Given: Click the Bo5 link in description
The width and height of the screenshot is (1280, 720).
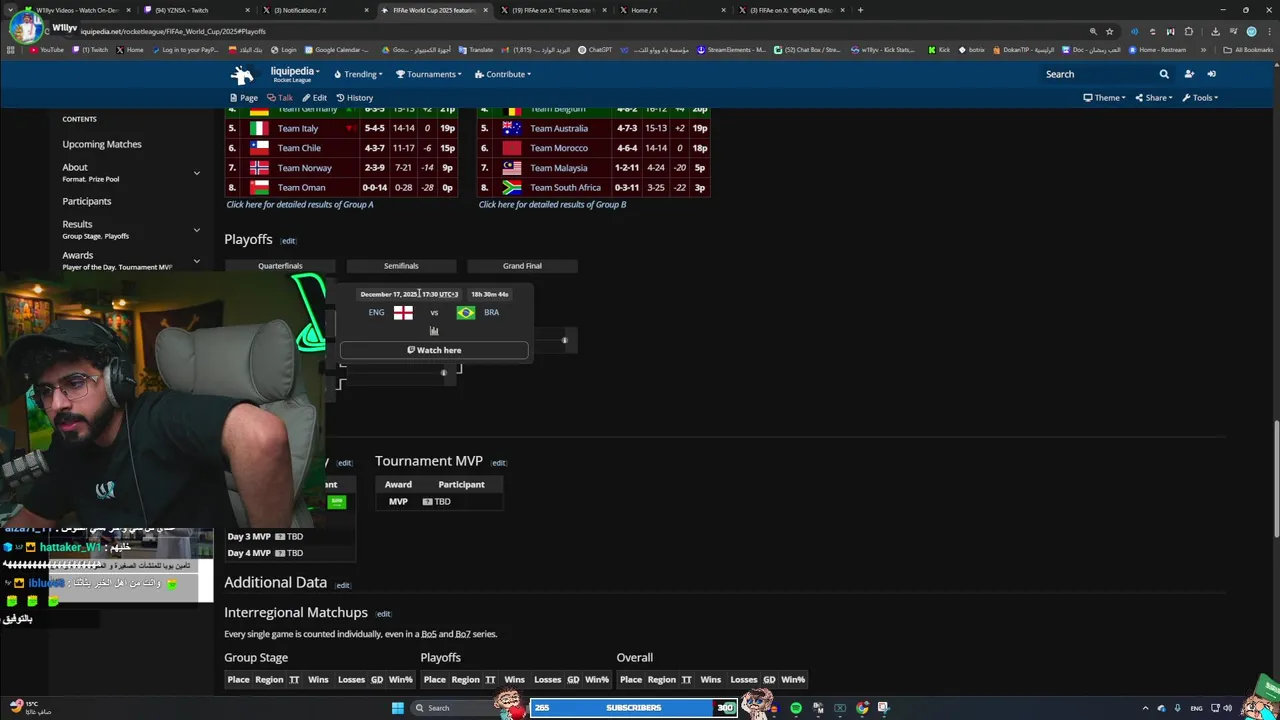Looking at the screenshot, I should coord(429,634).
